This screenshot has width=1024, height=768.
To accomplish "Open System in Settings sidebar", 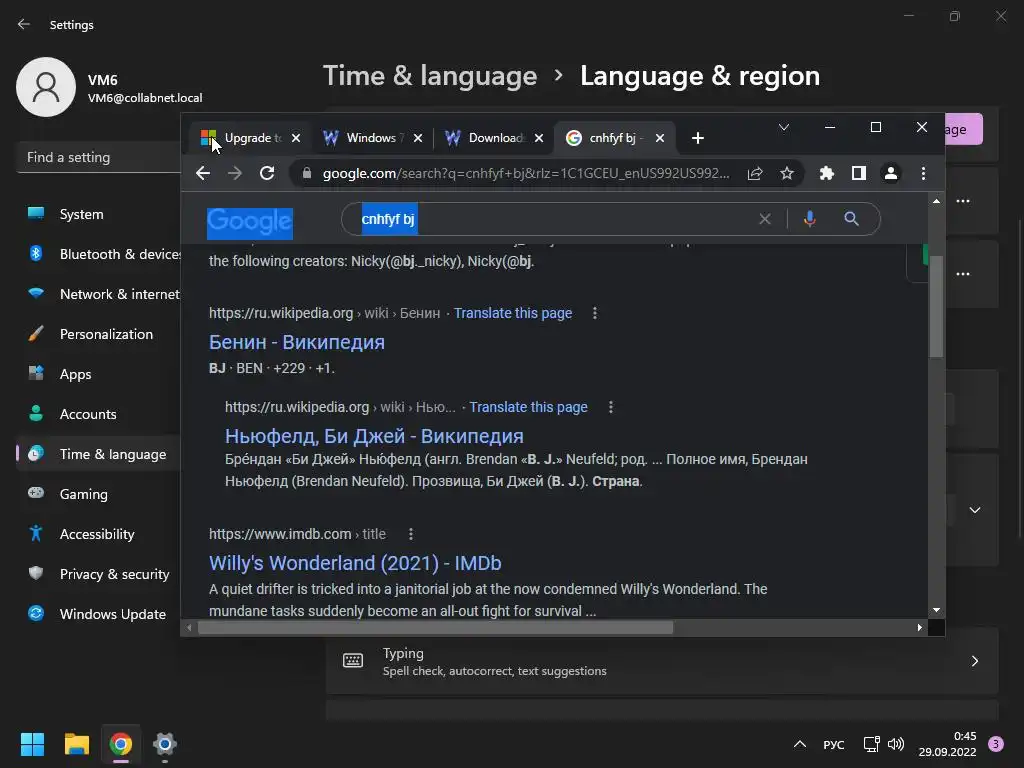I will (98, 214).
